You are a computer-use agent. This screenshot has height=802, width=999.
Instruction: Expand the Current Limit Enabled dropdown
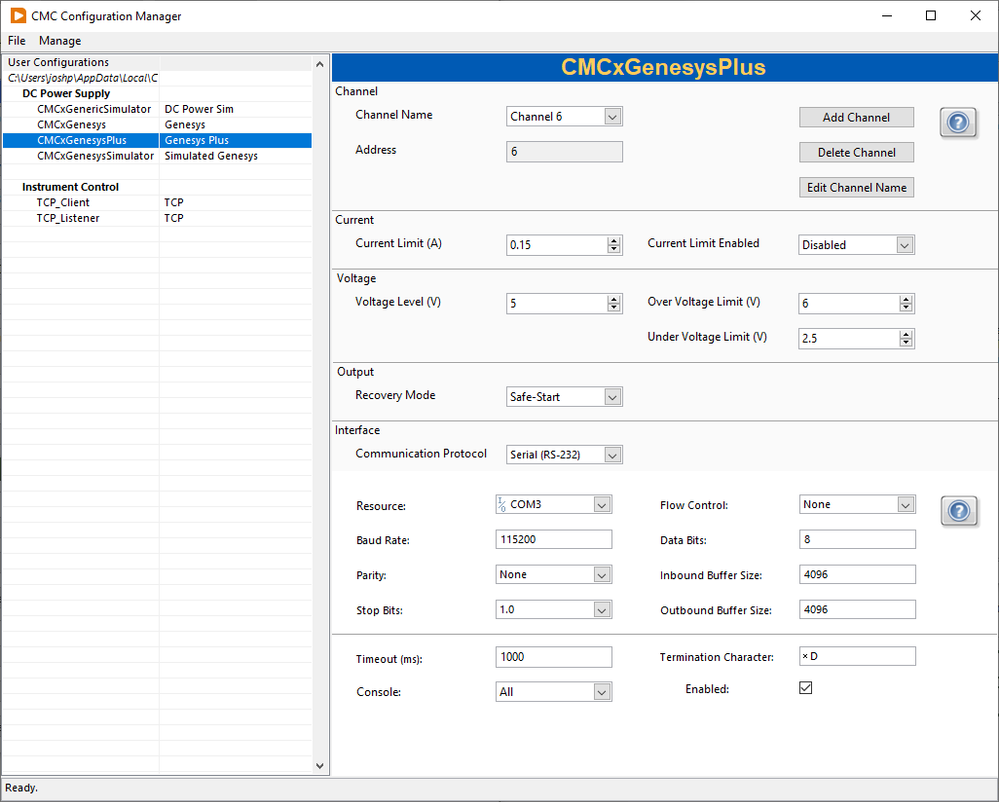(x=904, y=245)
